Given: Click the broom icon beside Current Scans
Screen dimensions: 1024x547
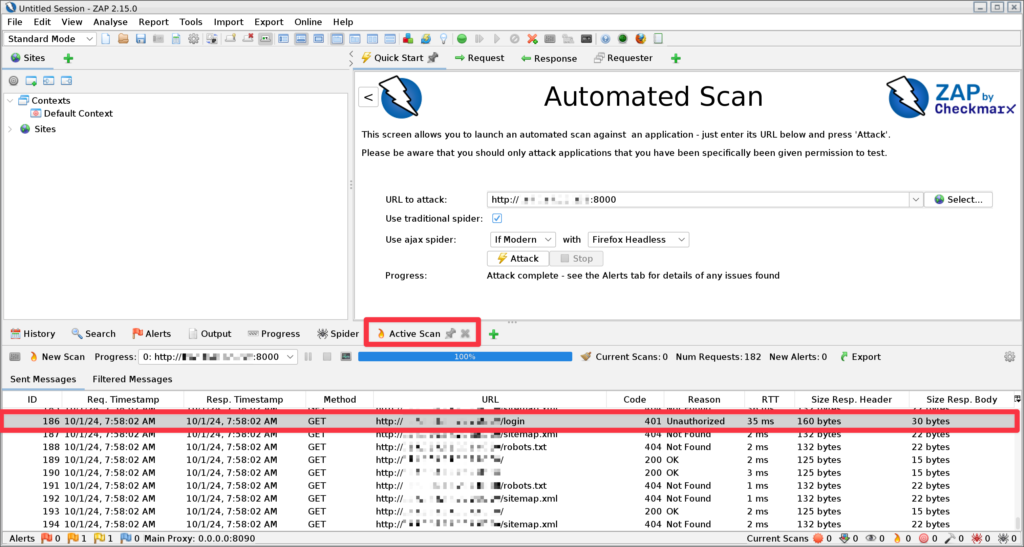Looking at the screenshot, I should pos(586,357).
